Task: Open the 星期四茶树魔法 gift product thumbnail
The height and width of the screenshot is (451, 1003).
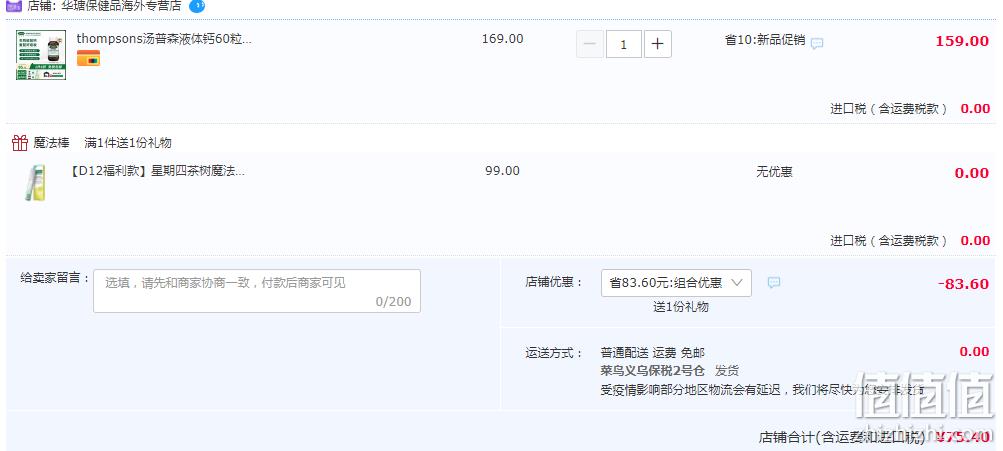Action: click(x=36, y=182)
